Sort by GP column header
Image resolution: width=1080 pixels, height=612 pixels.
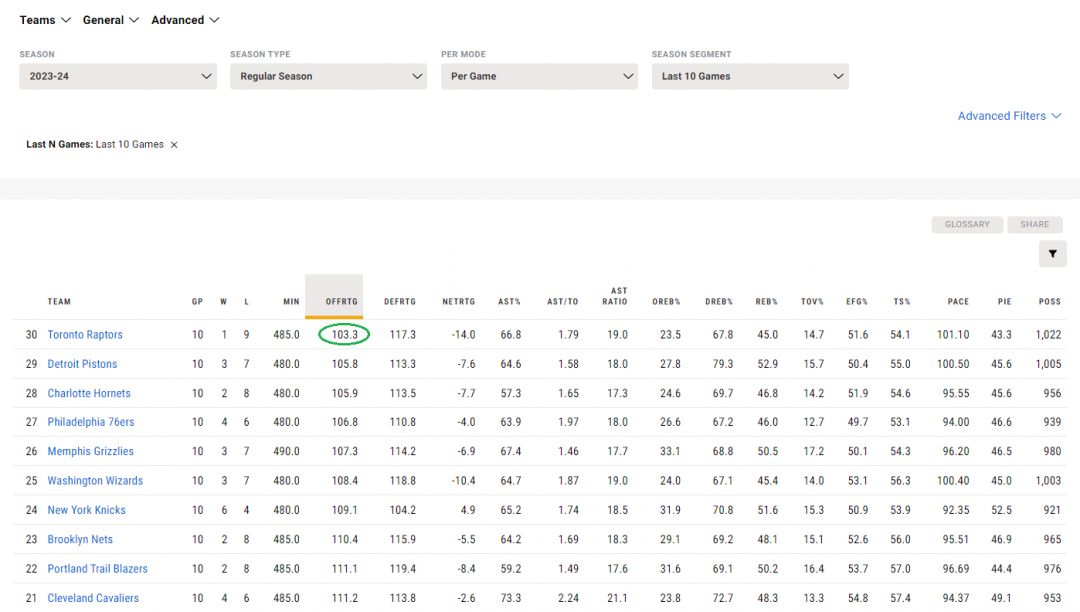[x=198, y=302]
